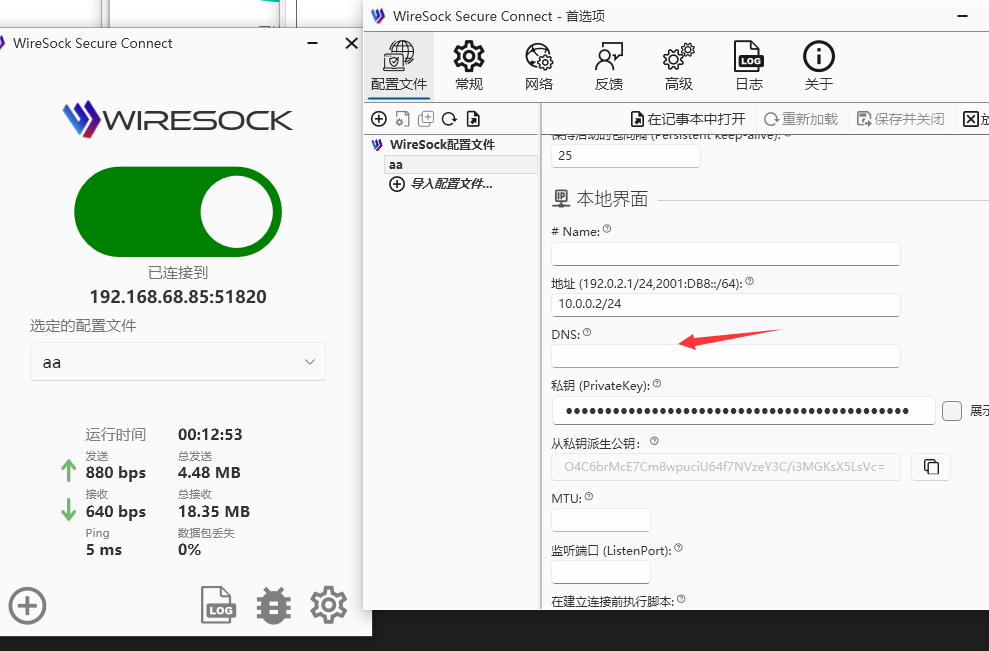This screenshot has height=651, width=989.
Task: Switch to the 网络 network tab
Action: click(x=539, y=66)
